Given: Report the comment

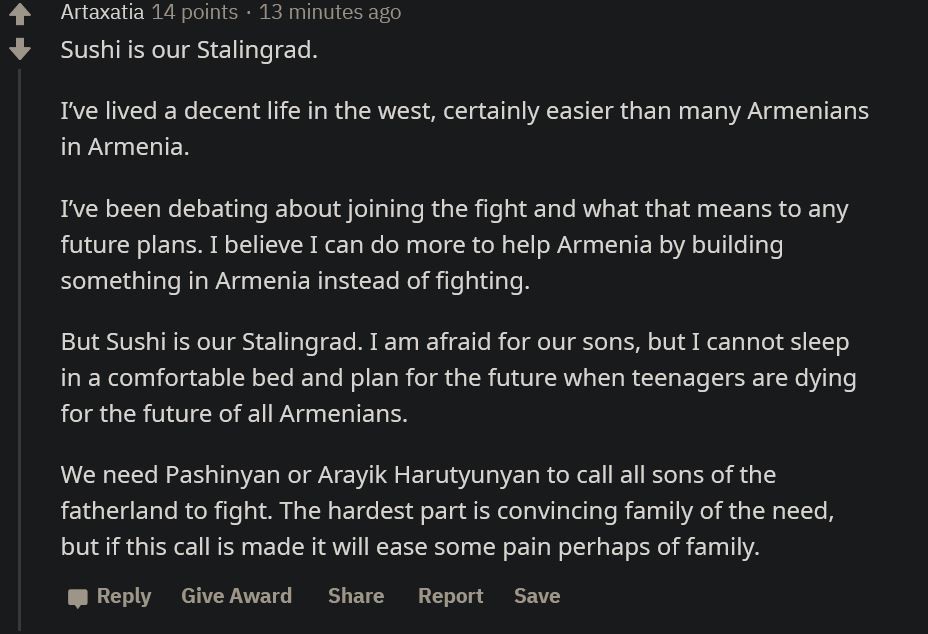Looking at the screenshot, I should 450,596.
